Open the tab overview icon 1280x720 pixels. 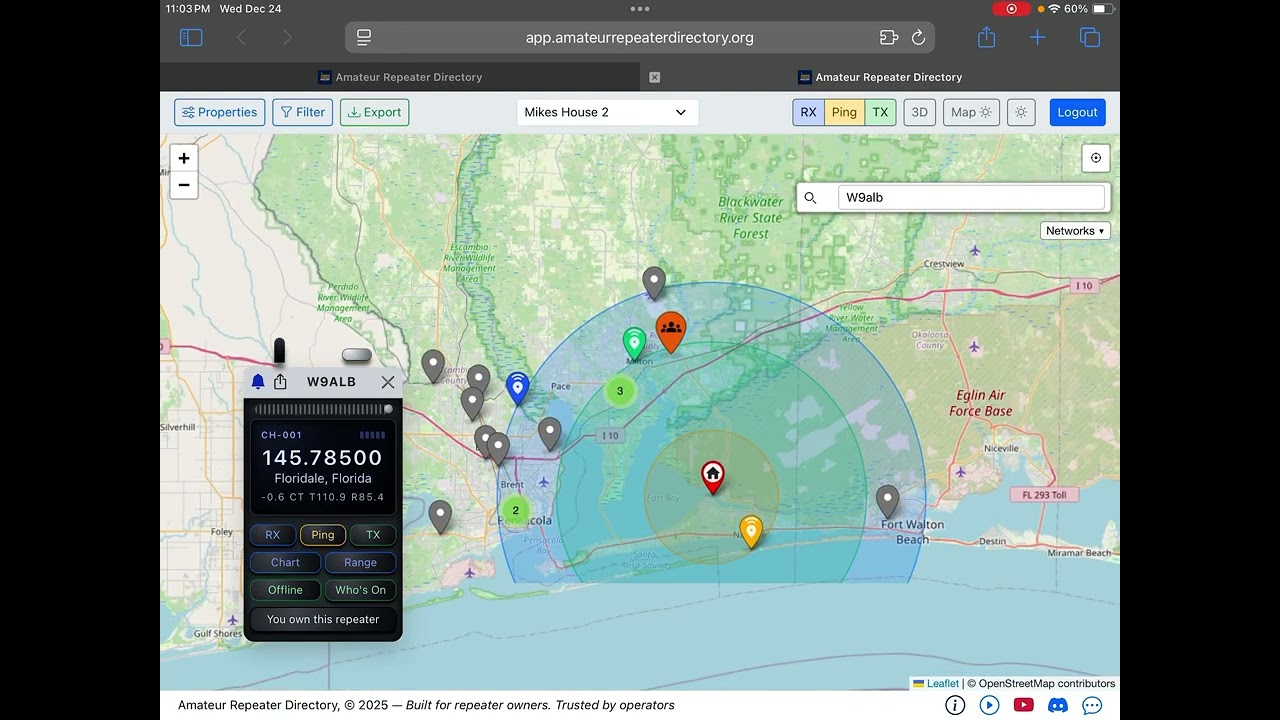(x=1090, y=37)
